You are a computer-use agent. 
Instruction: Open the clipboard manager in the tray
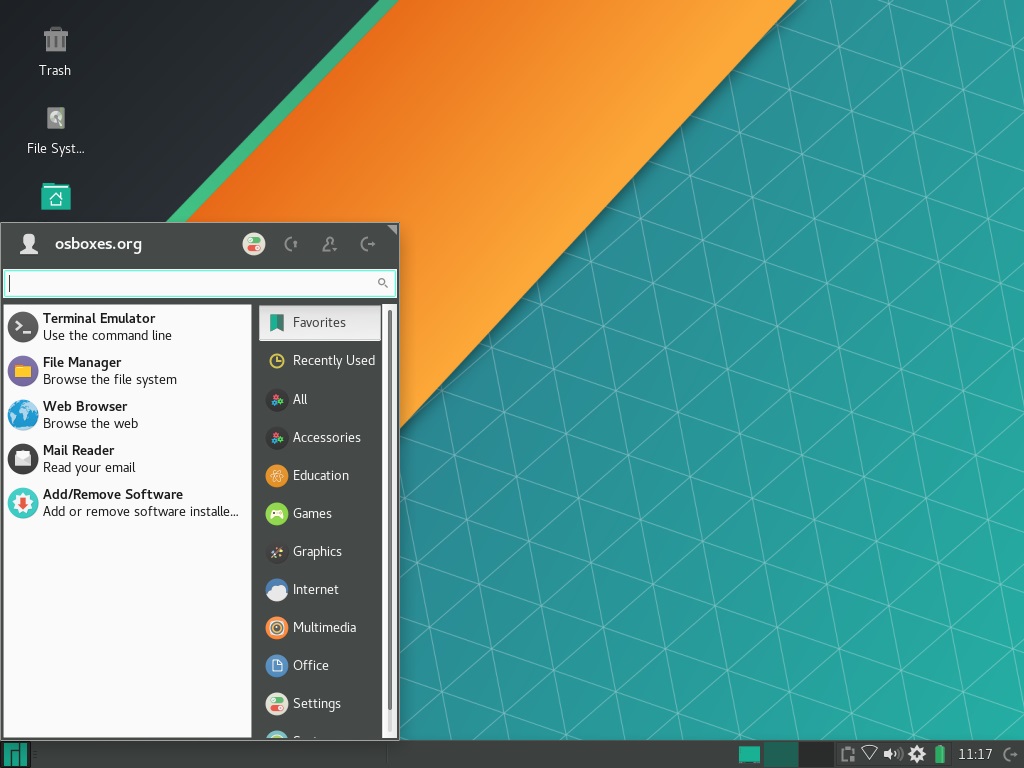pyautogui.click(x=847, y=754)
